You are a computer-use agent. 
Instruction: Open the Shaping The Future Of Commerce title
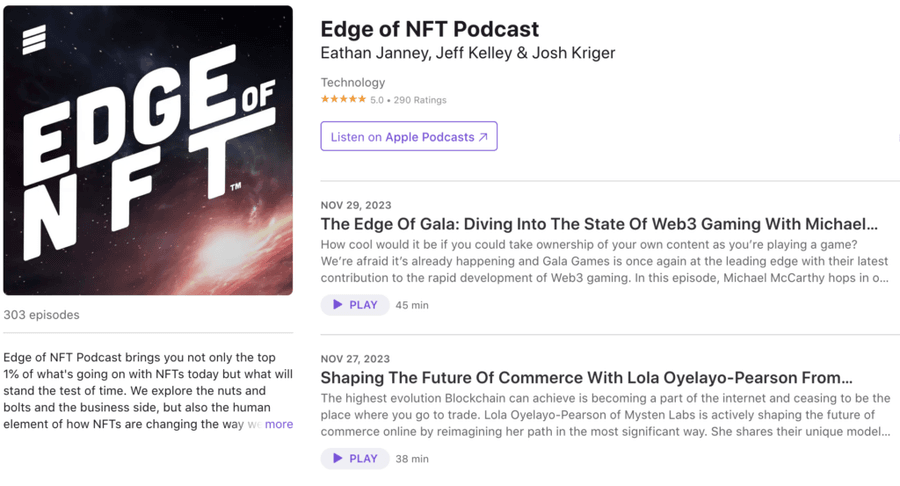tap(586, 378)
